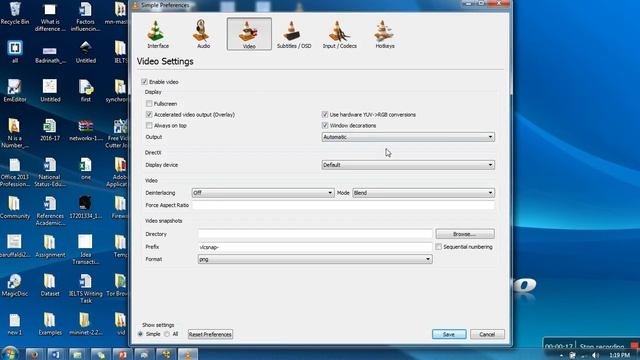Open the Interface preferences category

158,34
